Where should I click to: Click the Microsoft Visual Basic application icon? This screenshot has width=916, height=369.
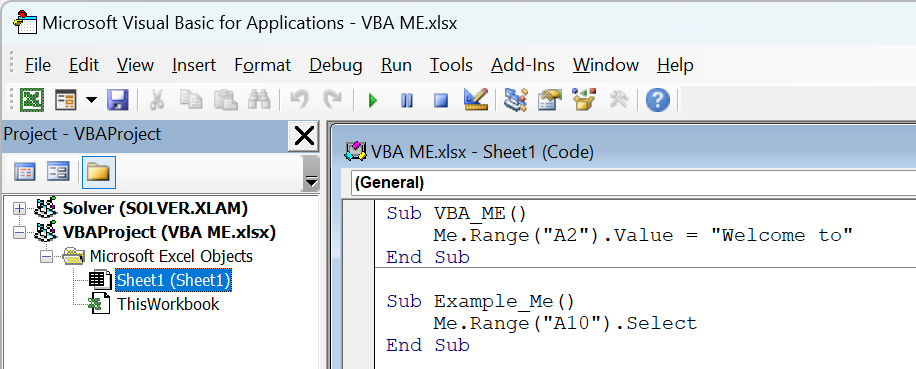coord(26,22)
